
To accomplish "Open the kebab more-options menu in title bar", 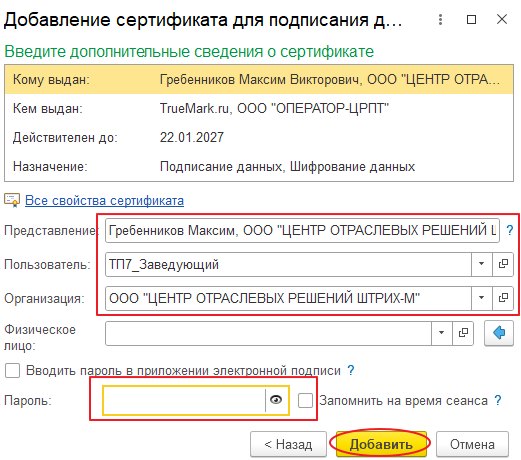I will point(440,20).
